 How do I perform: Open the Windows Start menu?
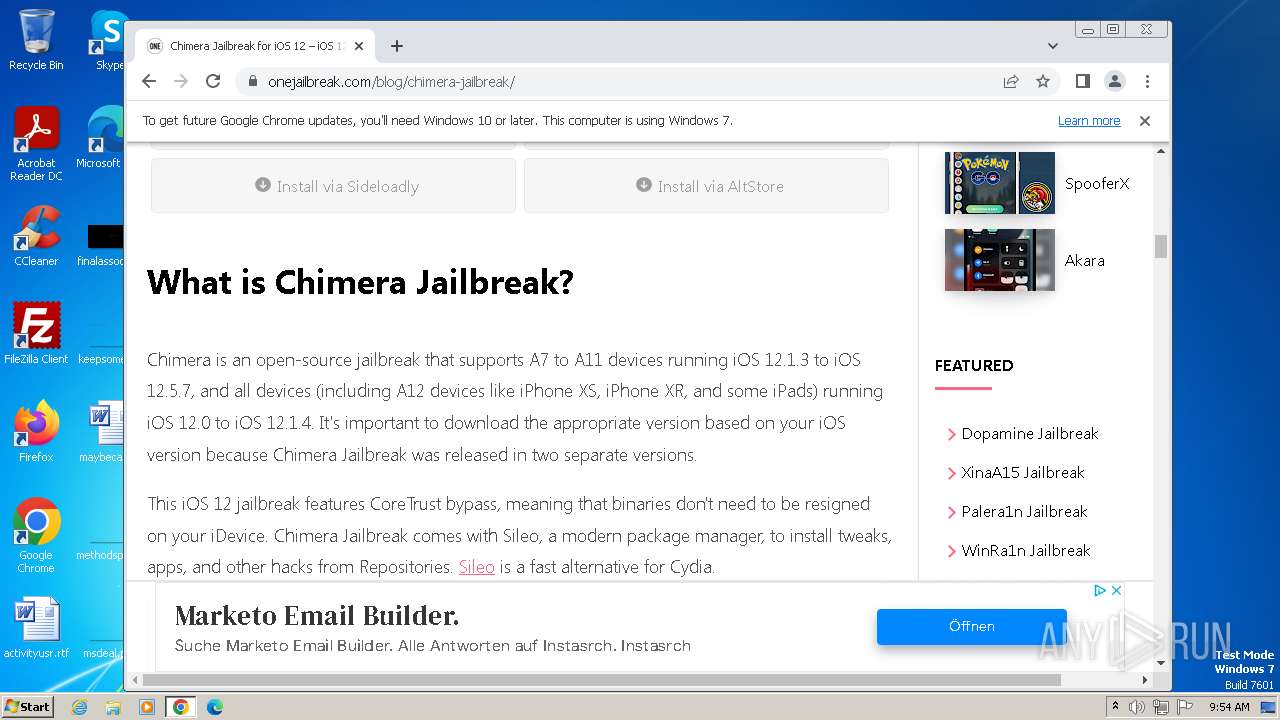[27, 706]
